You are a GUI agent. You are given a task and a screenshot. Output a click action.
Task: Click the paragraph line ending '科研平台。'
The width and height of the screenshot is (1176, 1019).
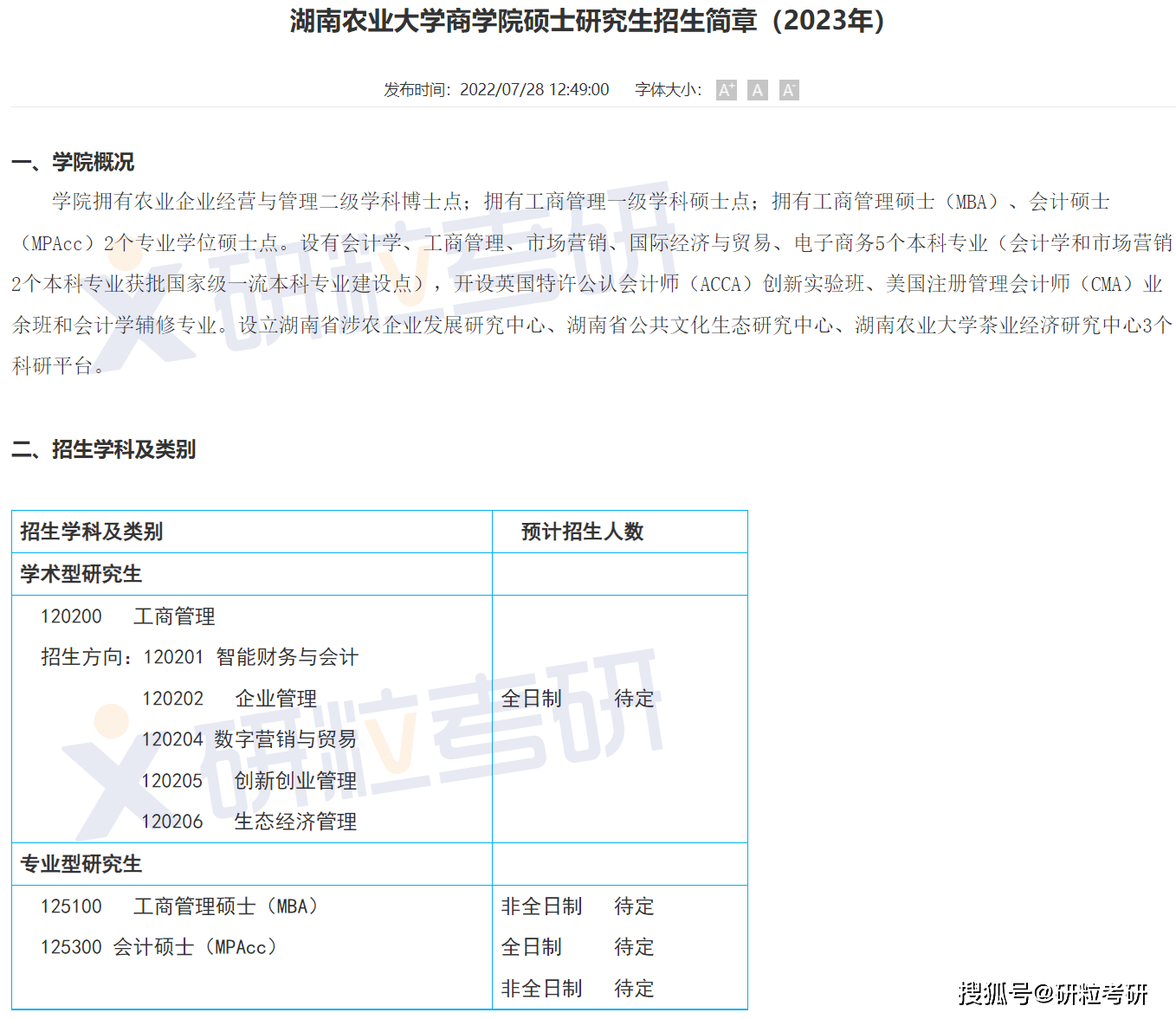[x=59, y=366]
